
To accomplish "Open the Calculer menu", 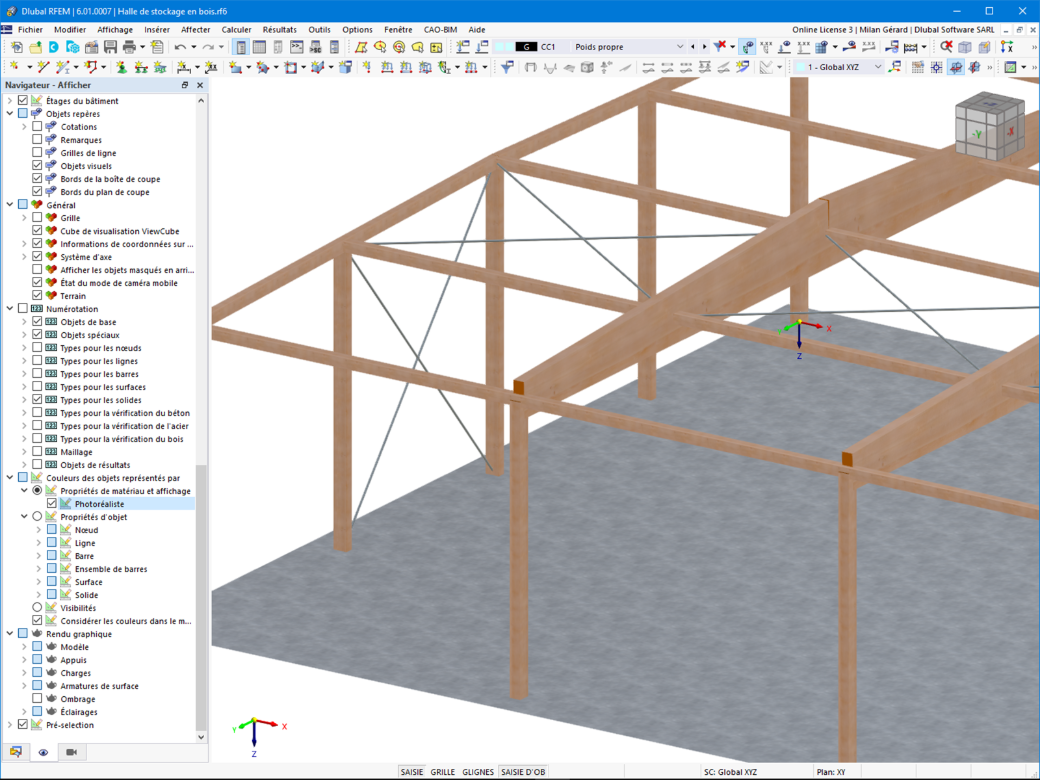I will coord(236,30).
